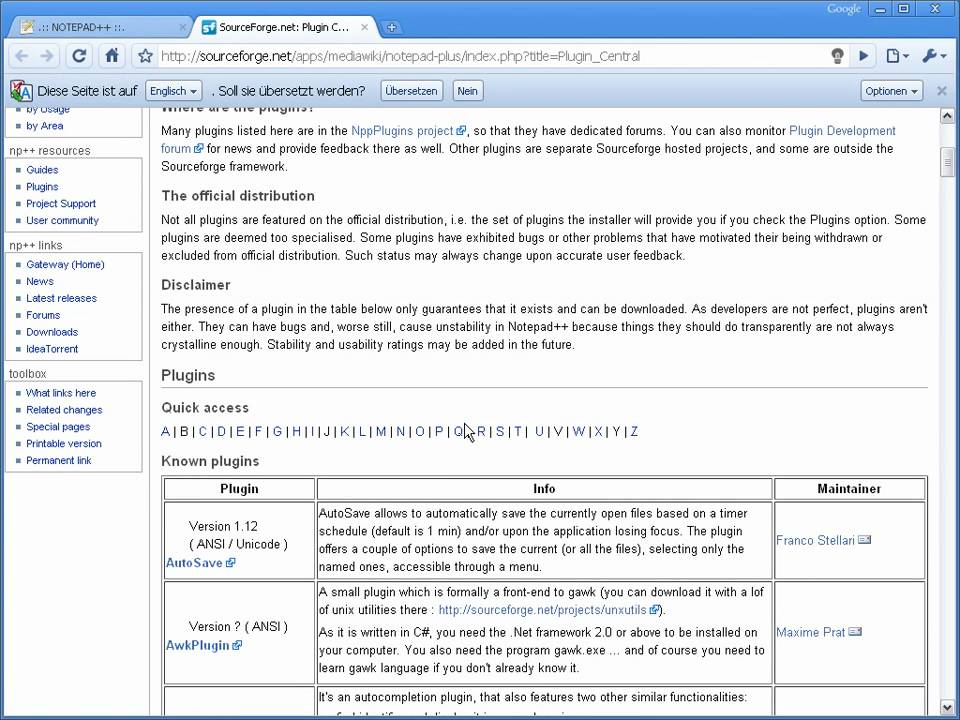Click the vertical scrollbar thumb
960x720 pixels.
(x=947, y=162)
